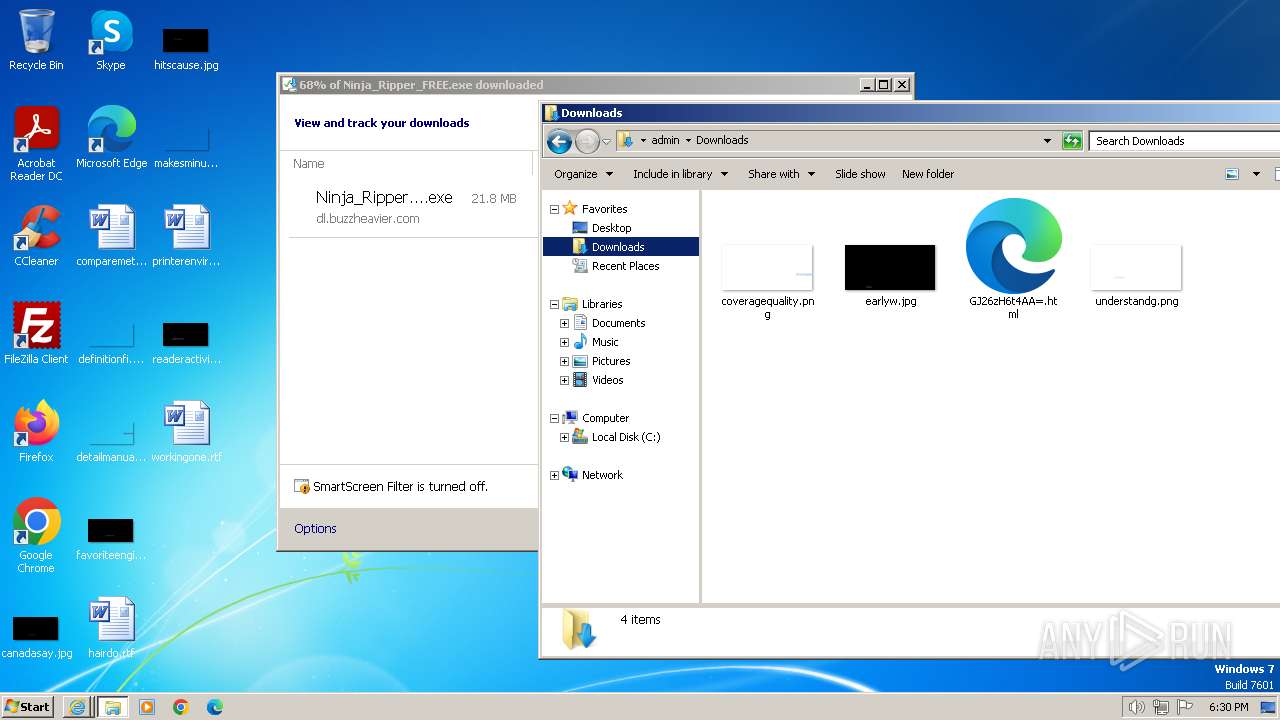Select Downloads under Favorites

click(x=617, y=247)
